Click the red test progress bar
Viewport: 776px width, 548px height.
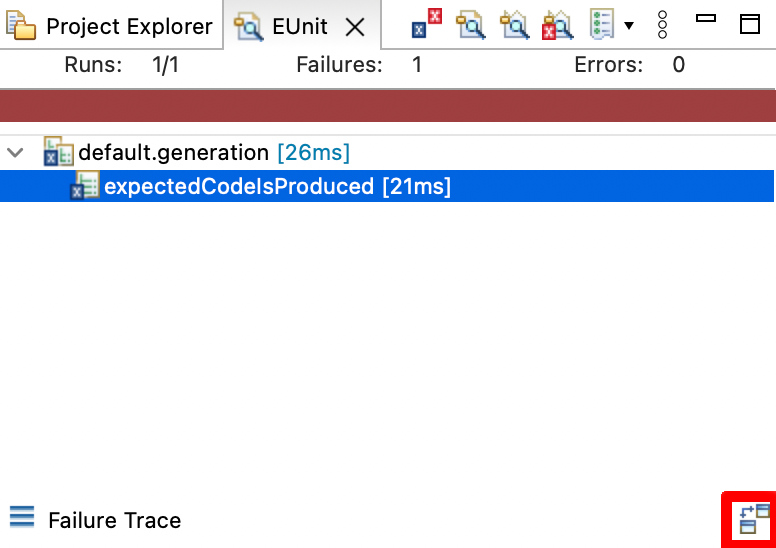388,106
